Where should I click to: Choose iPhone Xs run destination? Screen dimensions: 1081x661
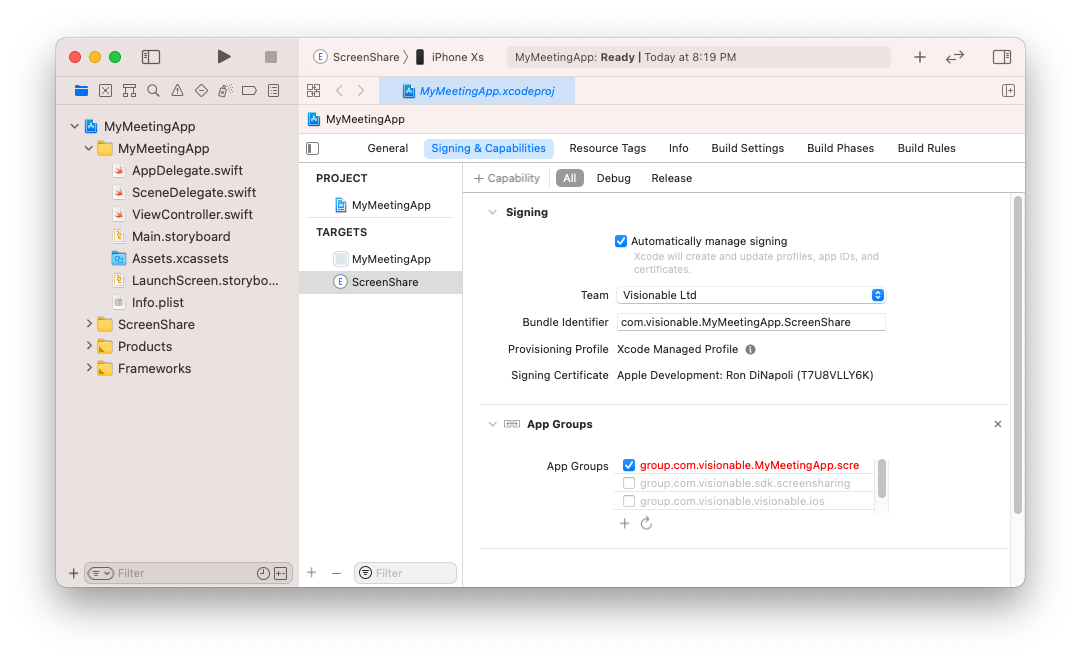click(449, 57)
